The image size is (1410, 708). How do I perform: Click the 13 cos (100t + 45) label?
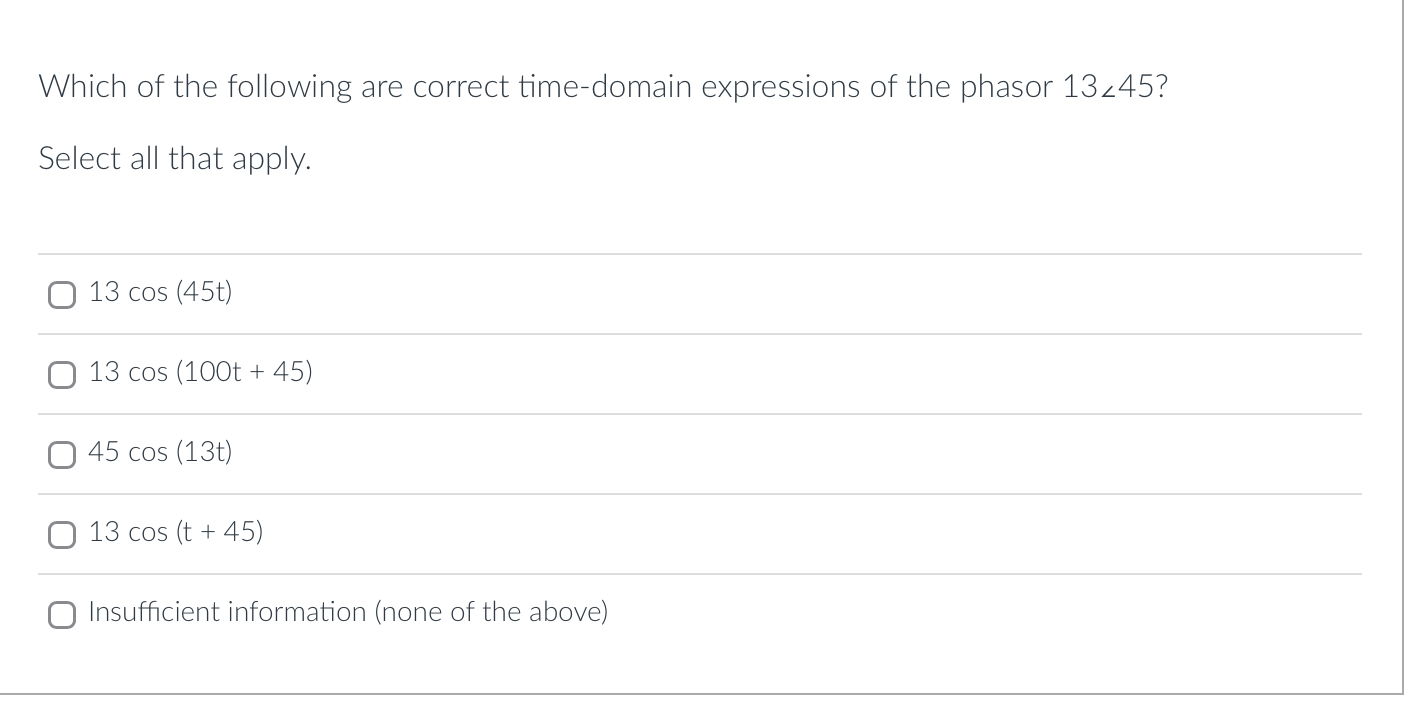(x=200, y=371)
